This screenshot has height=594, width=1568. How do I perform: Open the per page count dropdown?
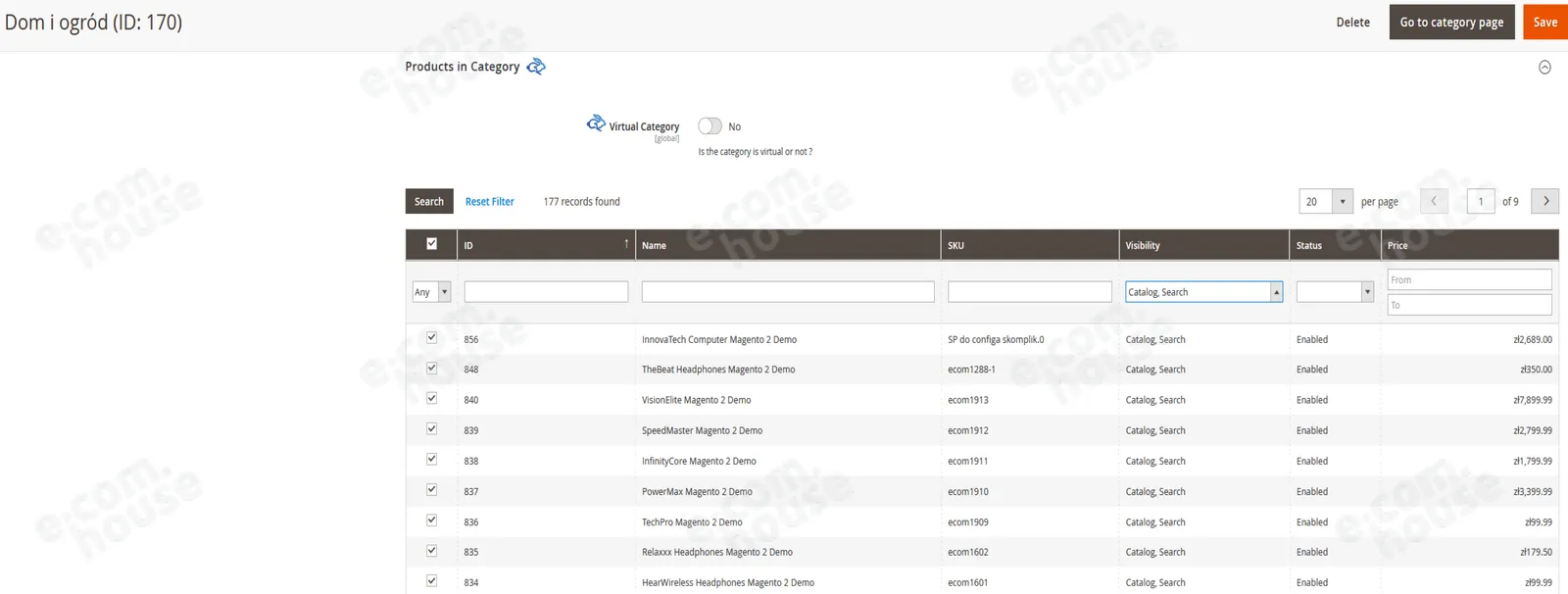click(1326, 201)
